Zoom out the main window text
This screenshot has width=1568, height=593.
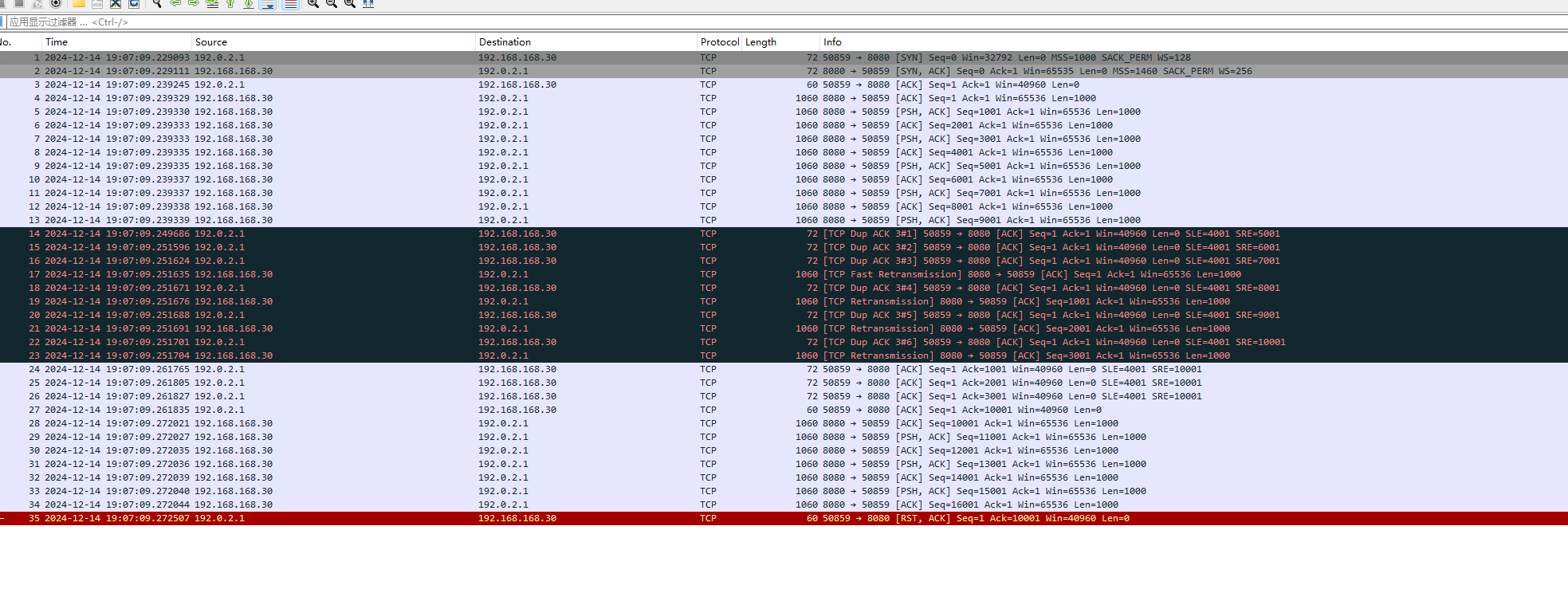click(x=332, y=3)
